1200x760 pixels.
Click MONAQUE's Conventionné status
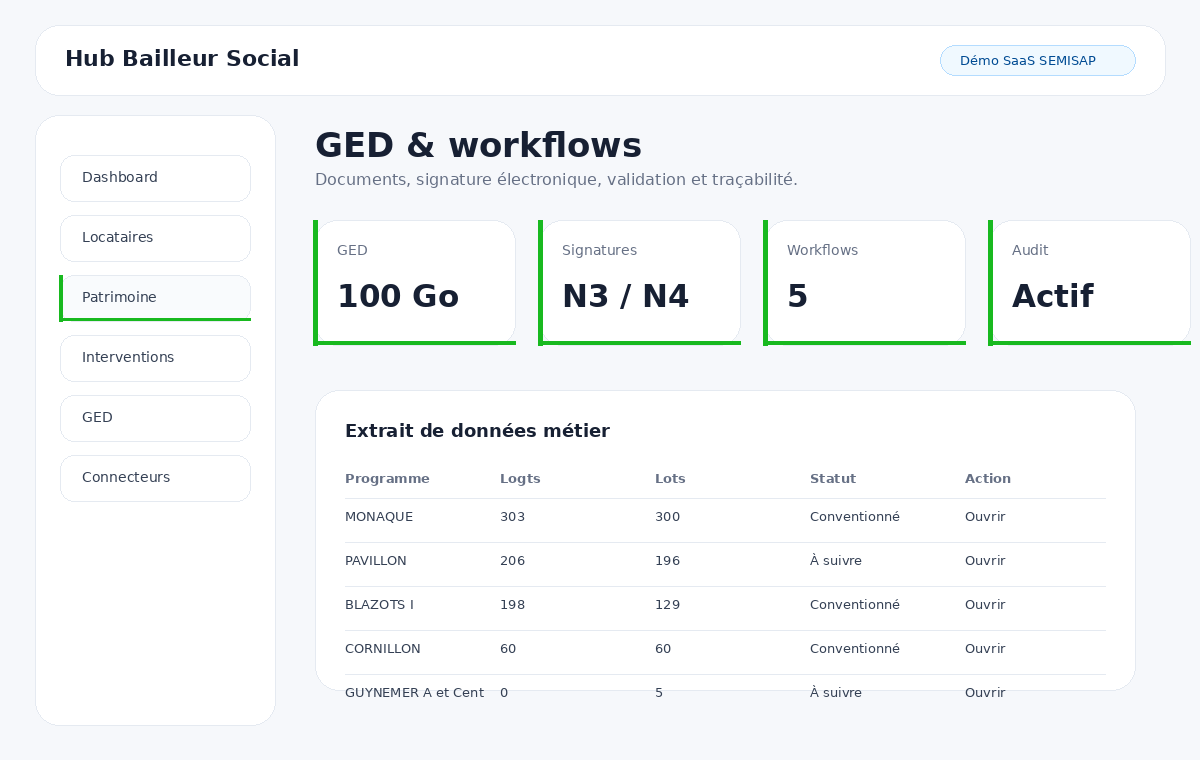tap(855, 517)
